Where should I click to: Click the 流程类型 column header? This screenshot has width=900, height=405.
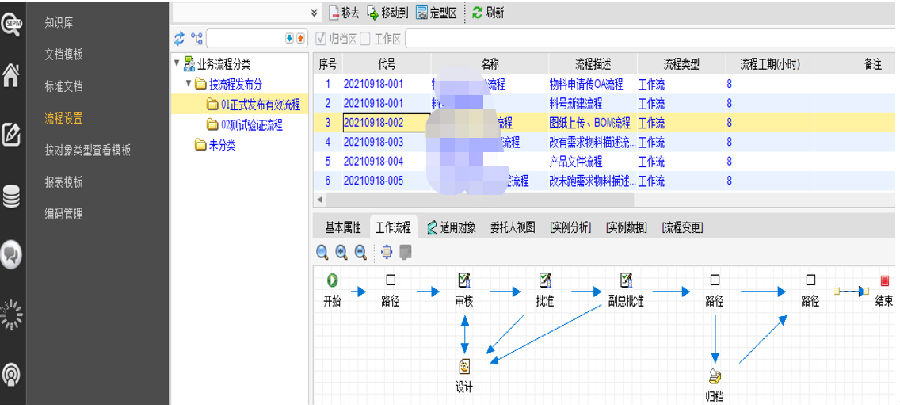coord(681,64)
